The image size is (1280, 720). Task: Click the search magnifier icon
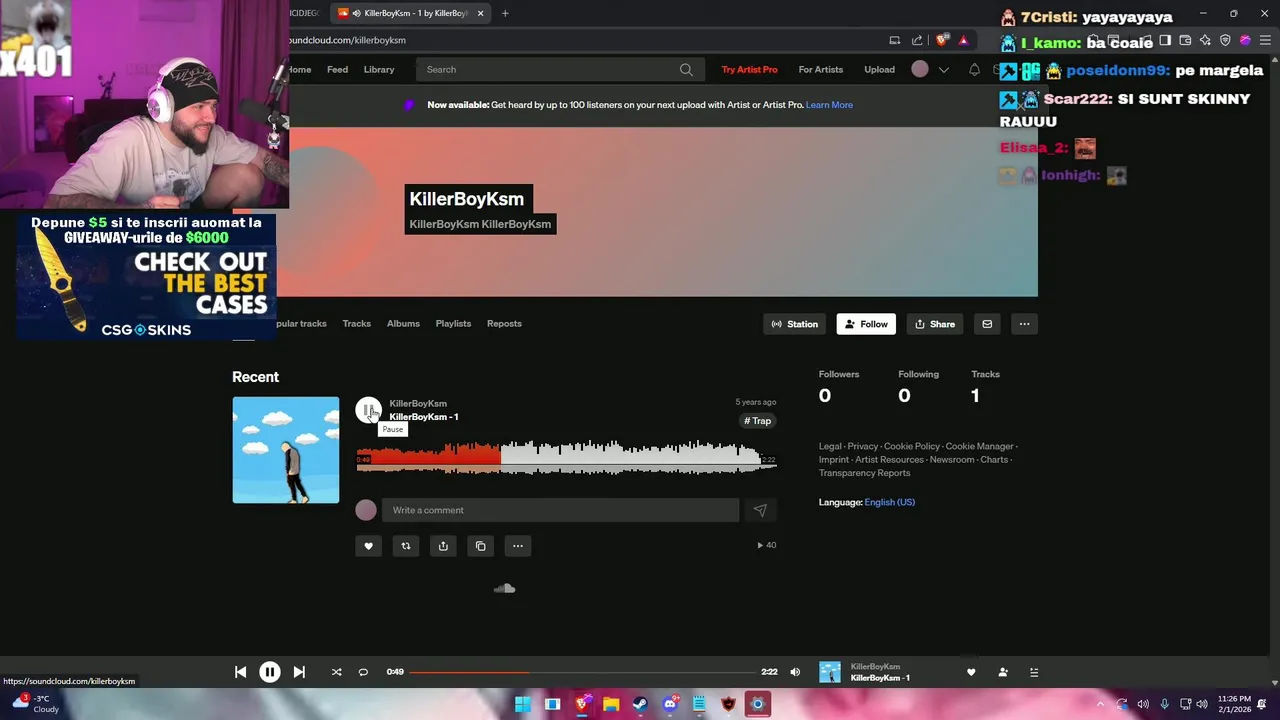686,69
